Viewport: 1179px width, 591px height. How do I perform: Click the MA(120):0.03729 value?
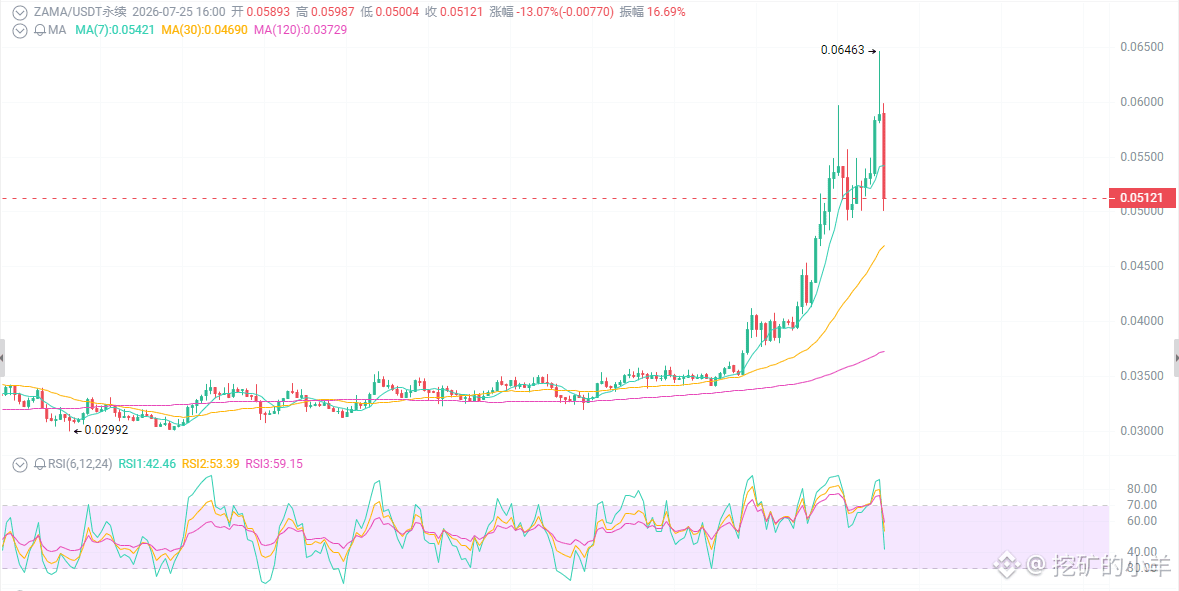[300, 30]
